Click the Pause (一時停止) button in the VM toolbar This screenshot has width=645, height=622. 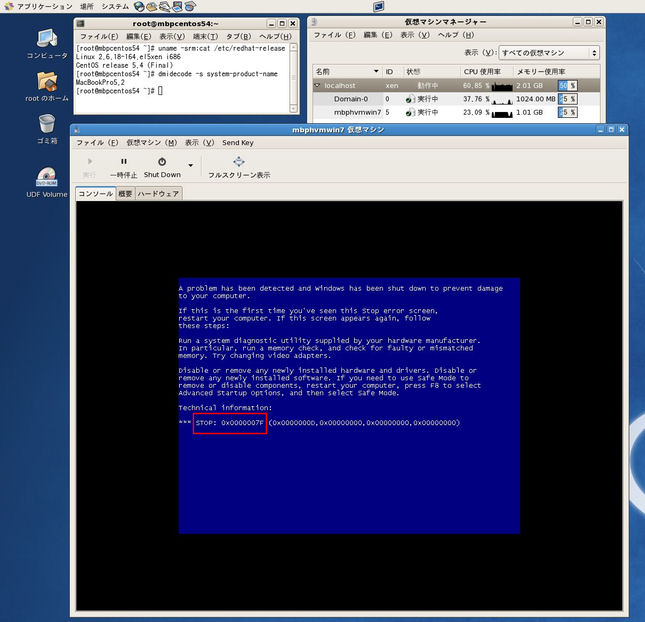coord(123,168)
